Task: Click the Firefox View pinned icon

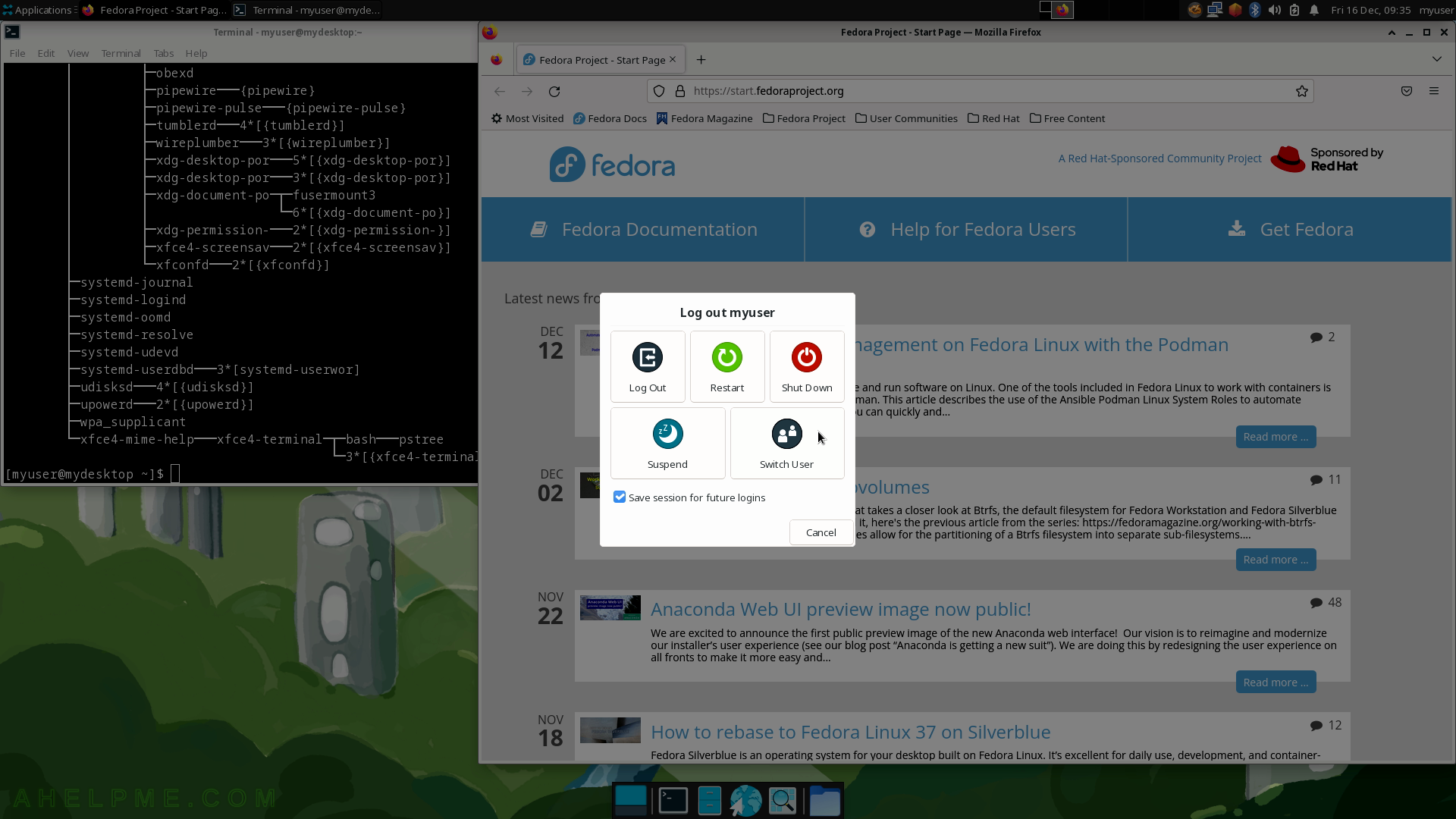Action: [497, 60]
